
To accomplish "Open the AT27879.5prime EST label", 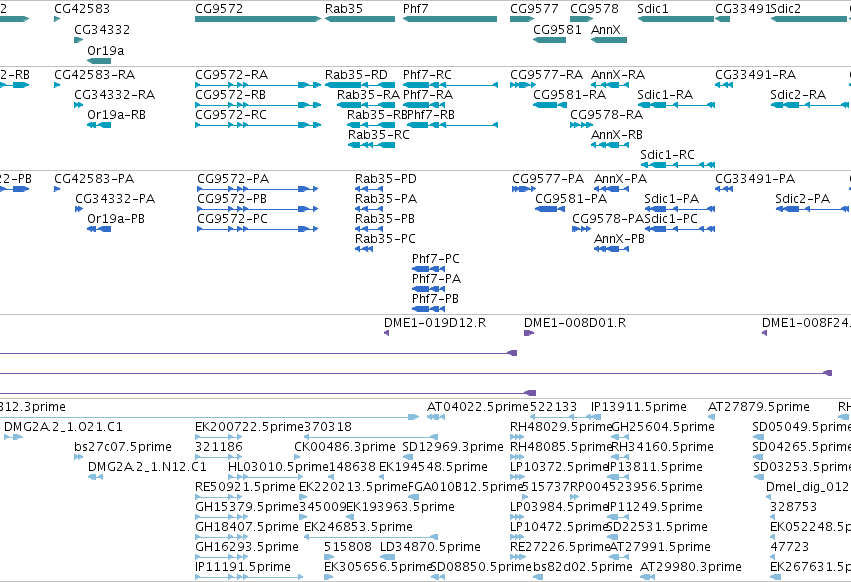I will click(759, 407).
